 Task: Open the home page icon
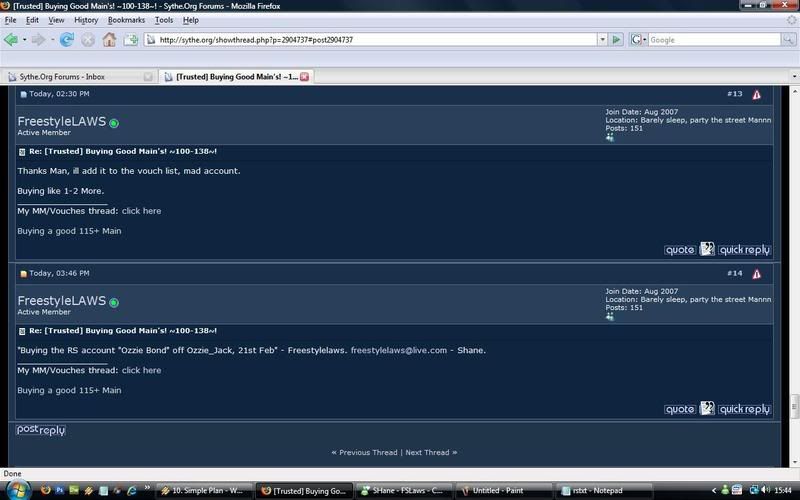[x=109, y=39]
